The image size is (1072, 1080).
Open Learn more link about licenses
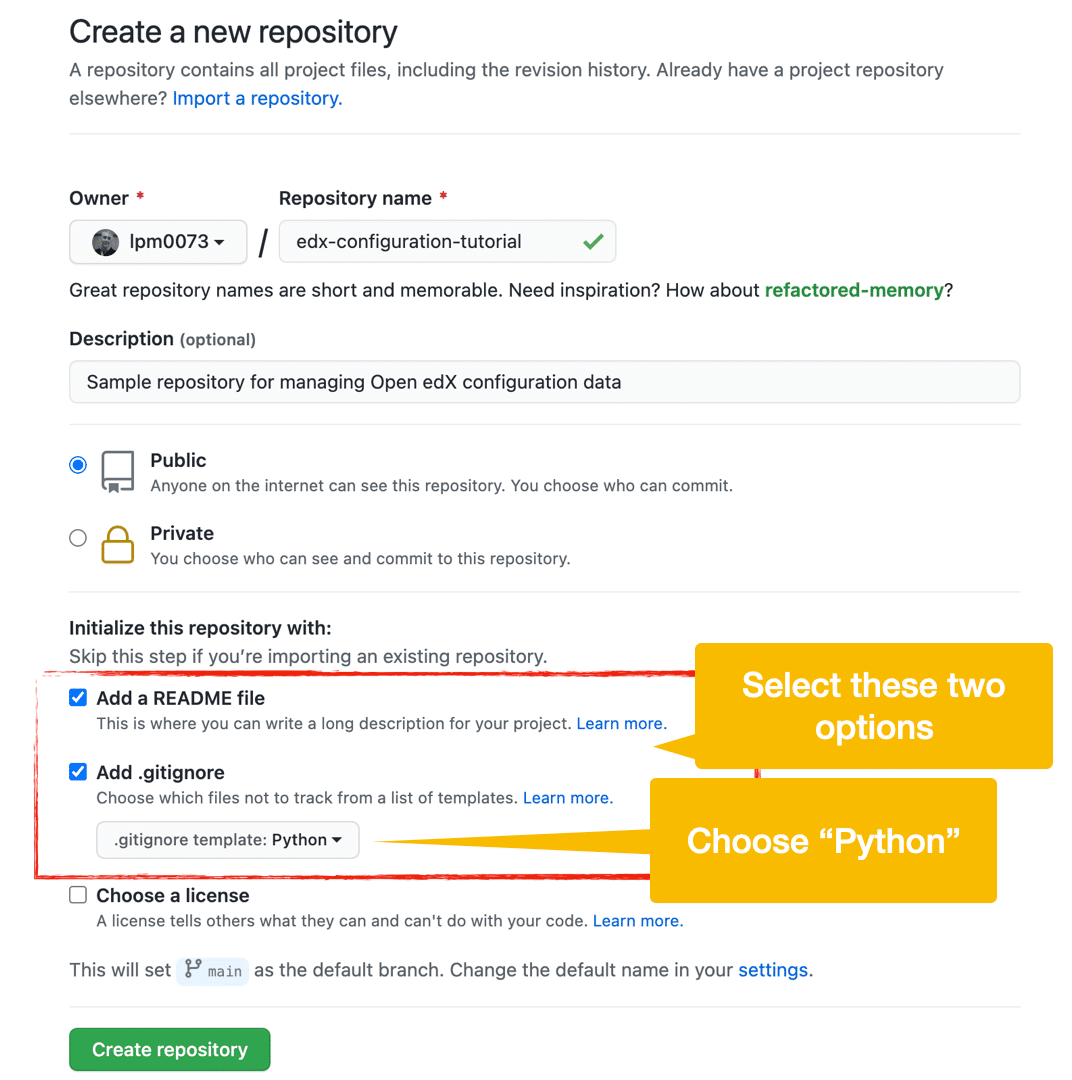point(637,921)
